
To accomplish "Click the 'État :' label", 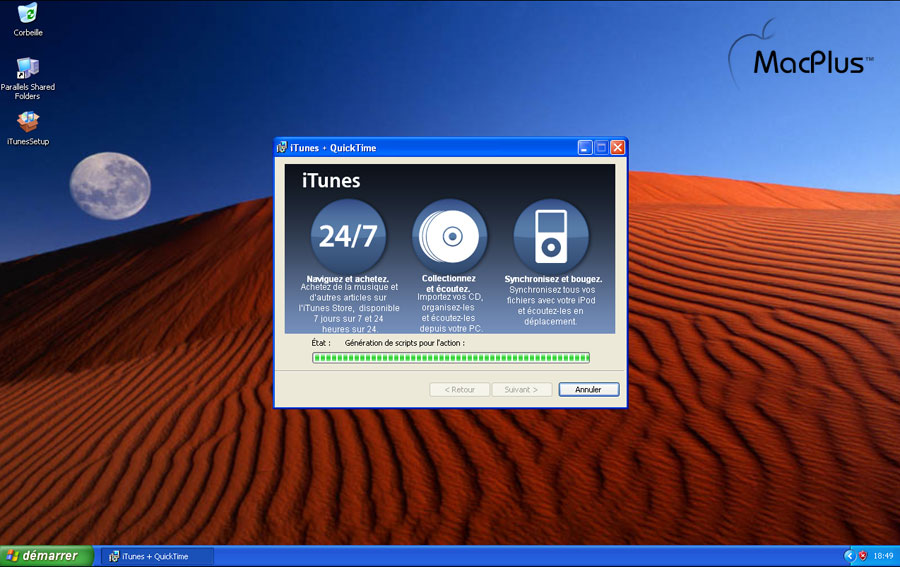I will (321, 343).
